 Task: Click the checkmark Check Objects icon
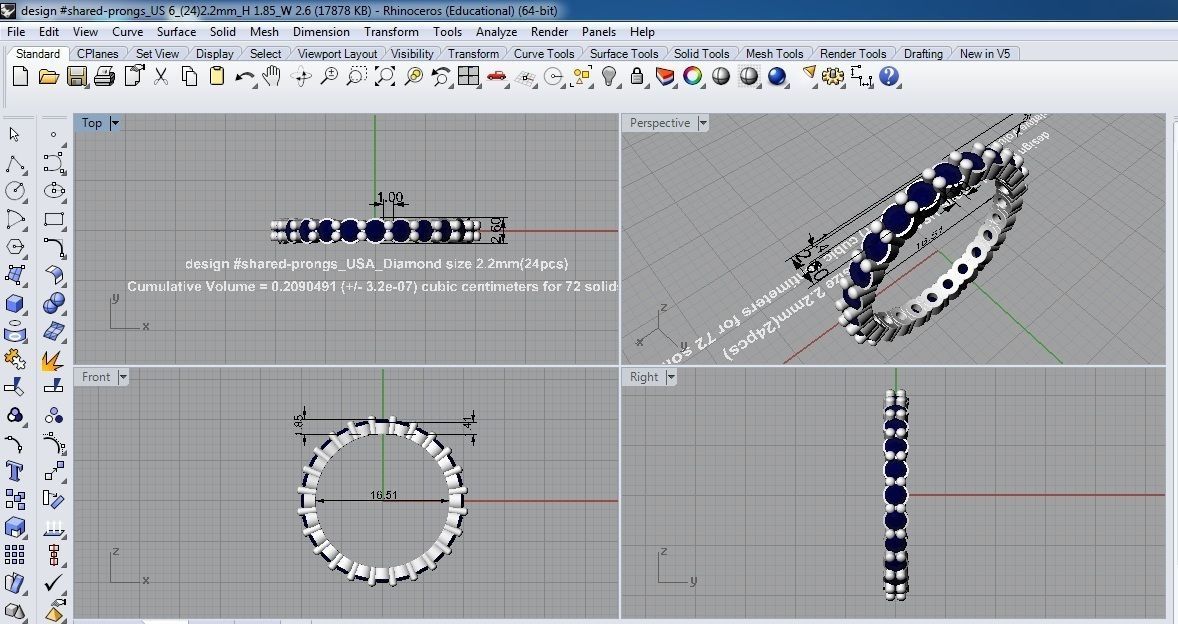pyautogui.click(x=53, y=583)
